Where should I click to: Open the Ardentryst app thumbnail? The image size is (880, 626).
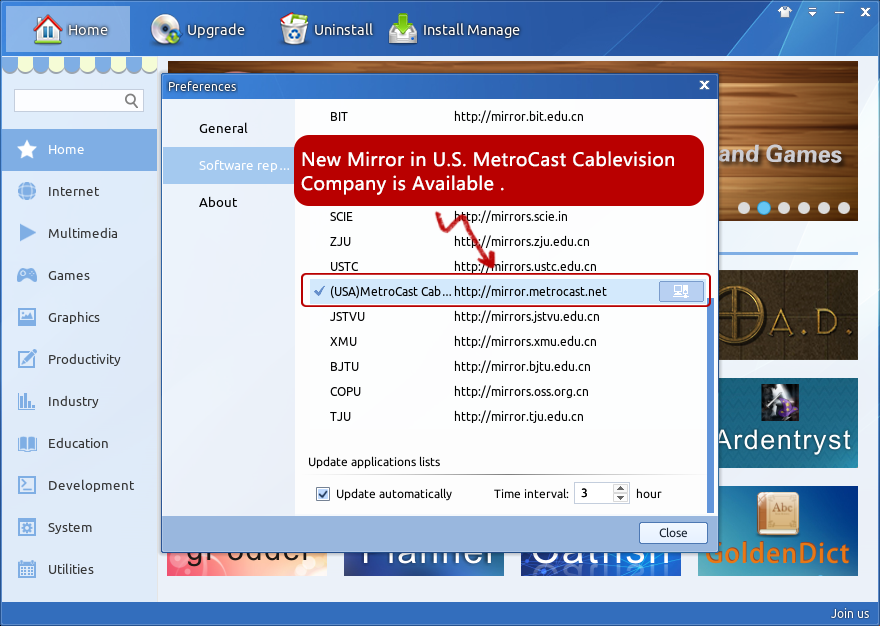pyautogui.click(x=788, y=423)
